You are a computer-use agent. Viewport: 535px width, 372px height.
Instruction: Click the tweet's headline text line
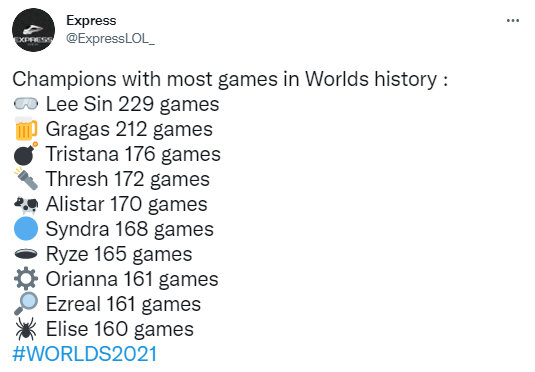click(230, 79)
